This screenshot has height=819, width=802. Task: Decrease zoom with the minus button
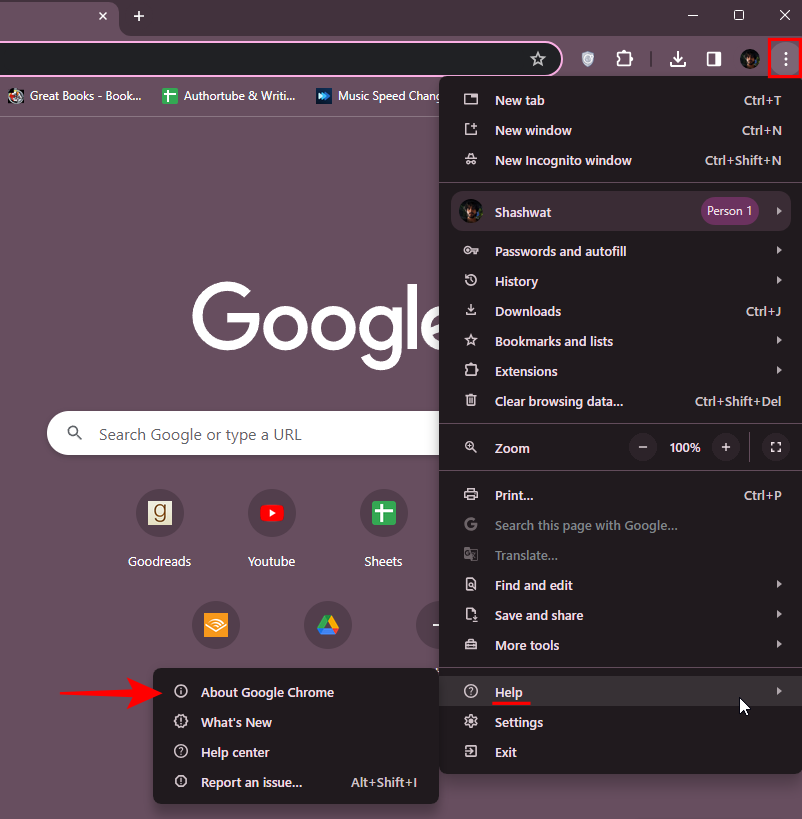643,448
